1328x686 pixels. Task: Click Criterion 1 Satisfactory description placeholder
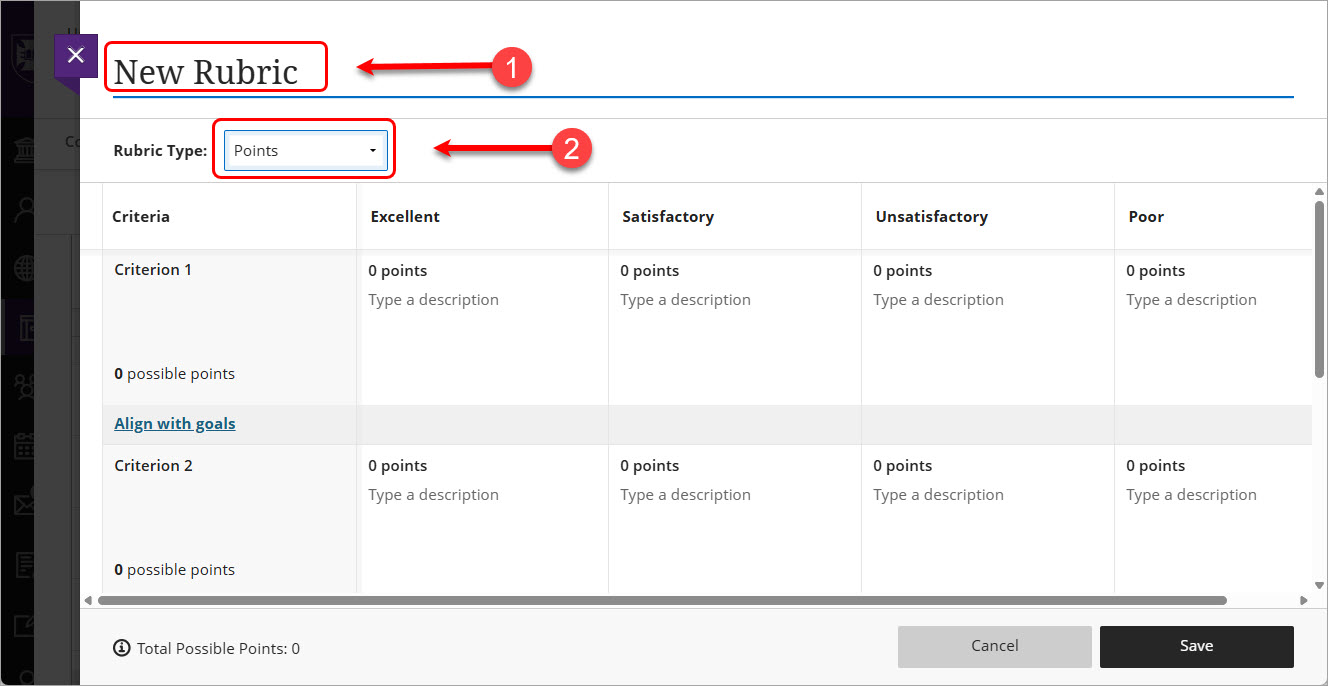tap(685, 300)
